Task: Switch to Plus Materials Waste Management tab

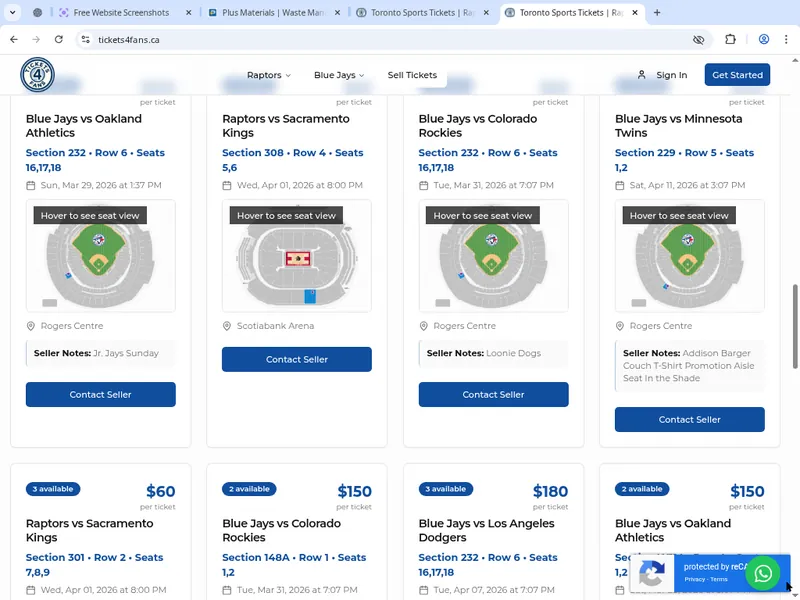Action: [274, 13]
